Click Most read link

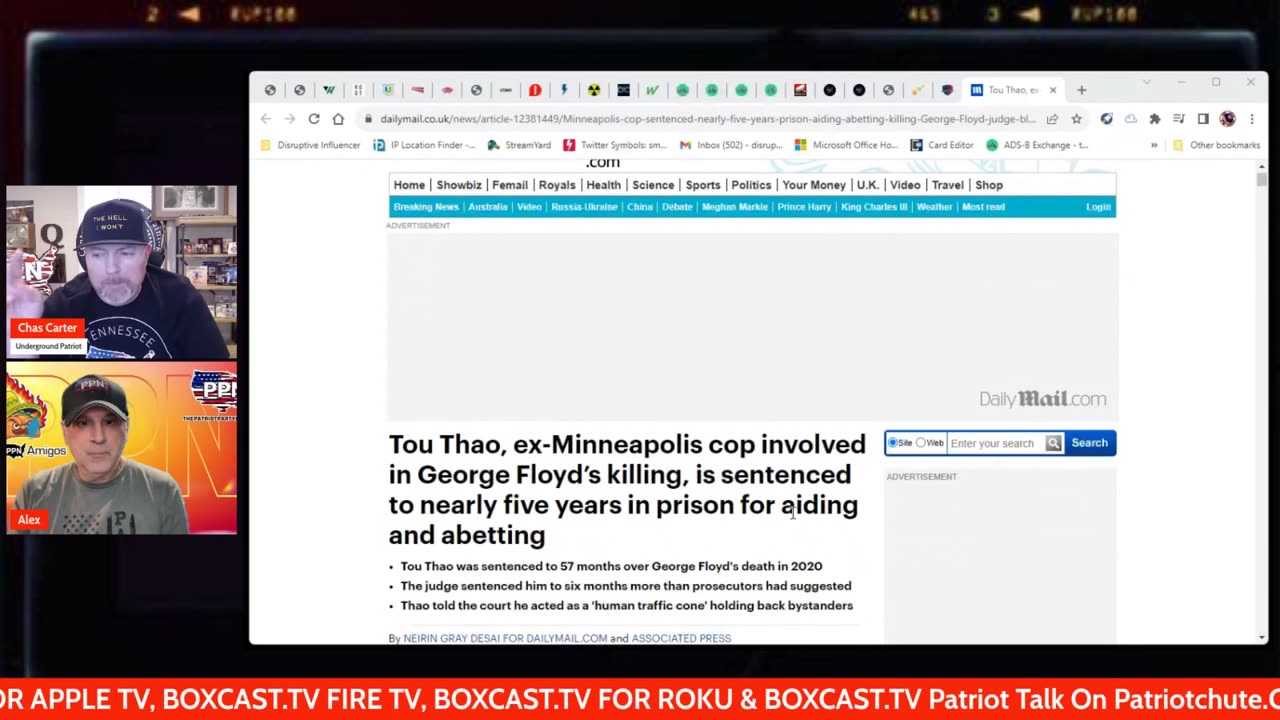983,207
